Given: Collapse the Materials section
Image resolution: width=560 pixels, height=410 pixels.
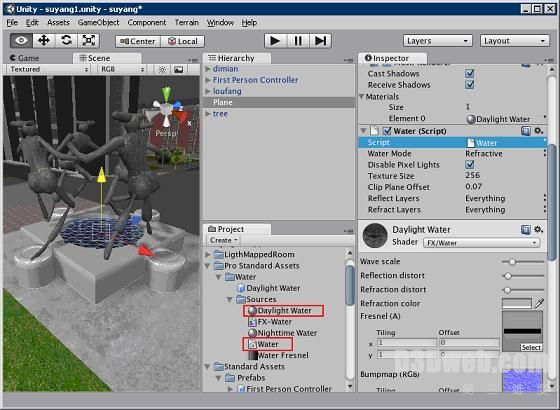Looking at the screenshot, I should tap(361, 96).
